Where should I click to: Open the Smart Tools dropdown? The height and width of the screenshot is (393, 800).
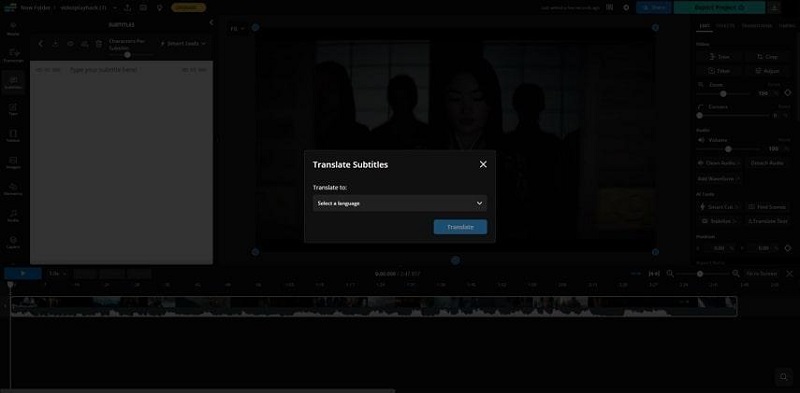183,44
